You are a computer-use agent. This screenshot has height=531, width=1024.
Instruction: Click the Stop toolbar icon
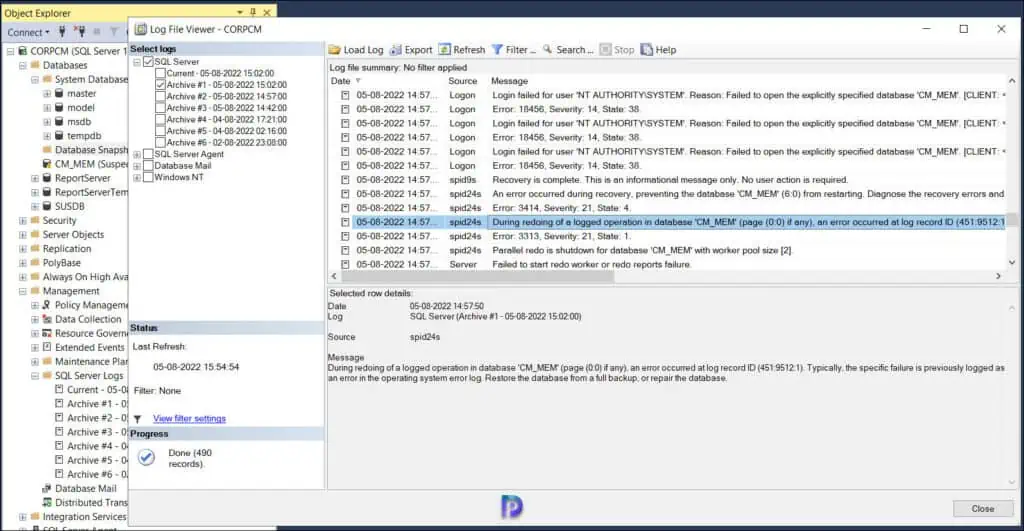tap(605, 50)
